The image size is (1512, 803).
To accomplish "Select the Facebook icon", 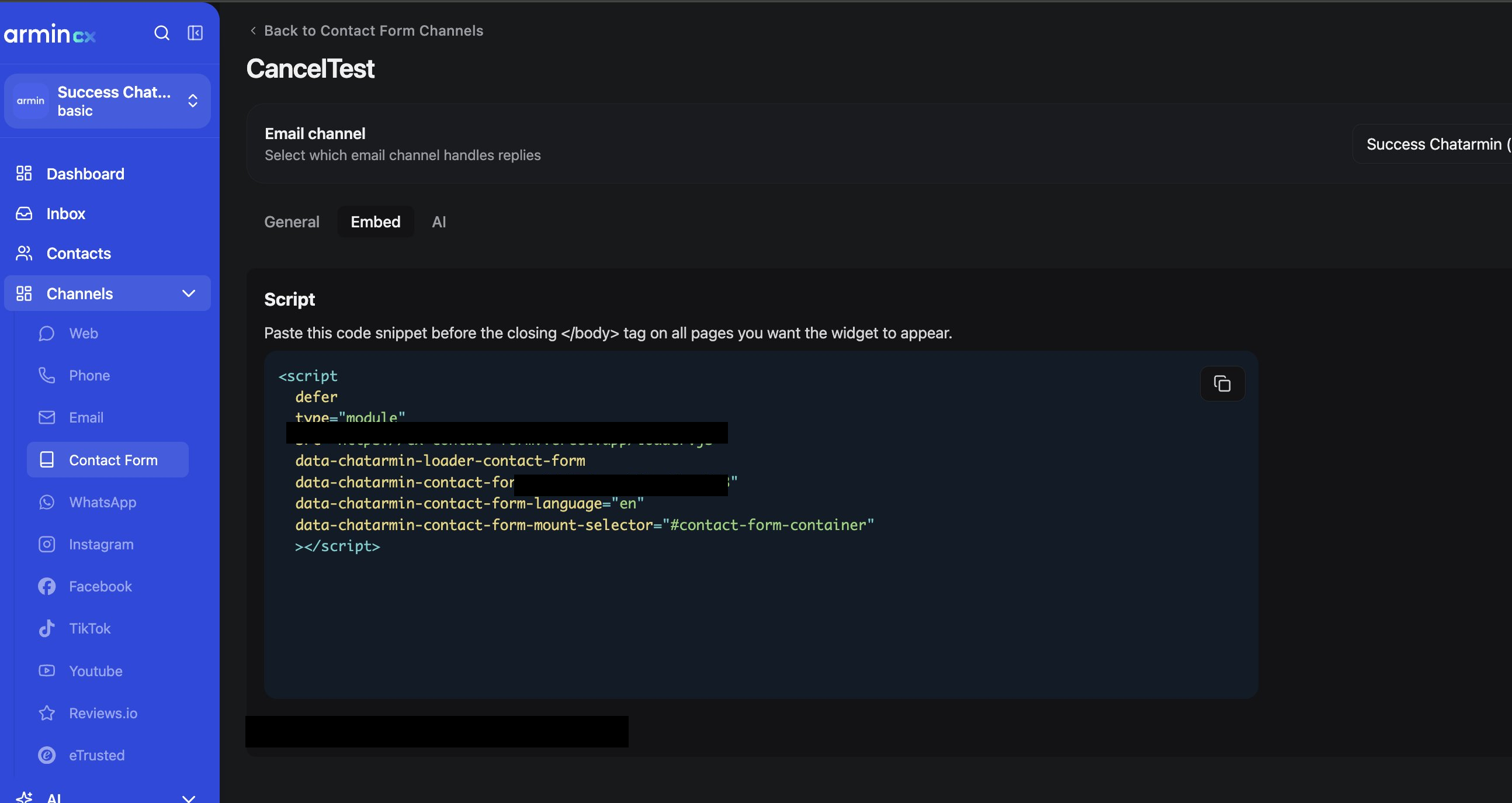I will click(46, 586).
